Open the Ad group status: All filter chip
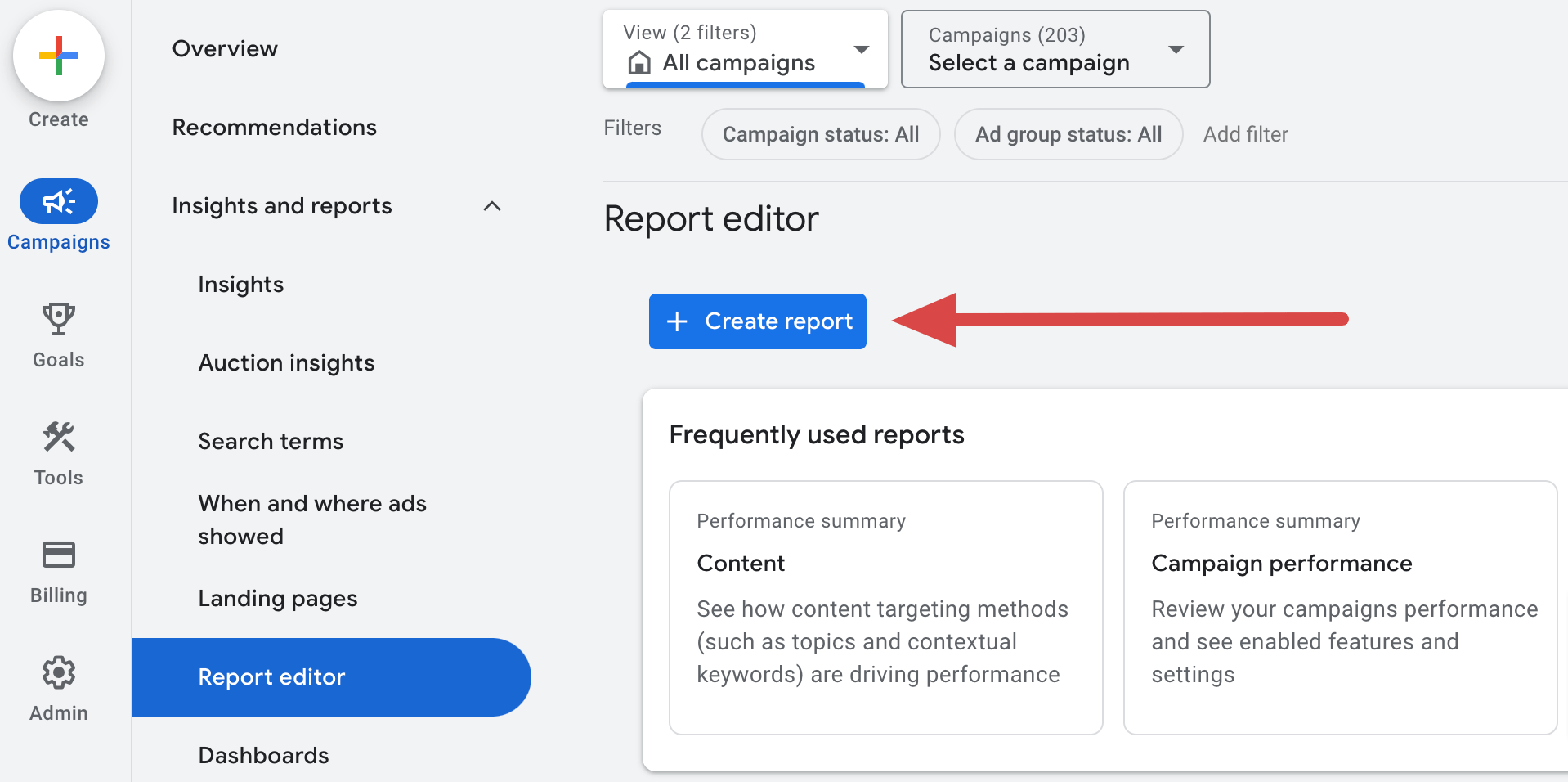The width and height of the screenshot is (1568, 782). pos(1068,134)
